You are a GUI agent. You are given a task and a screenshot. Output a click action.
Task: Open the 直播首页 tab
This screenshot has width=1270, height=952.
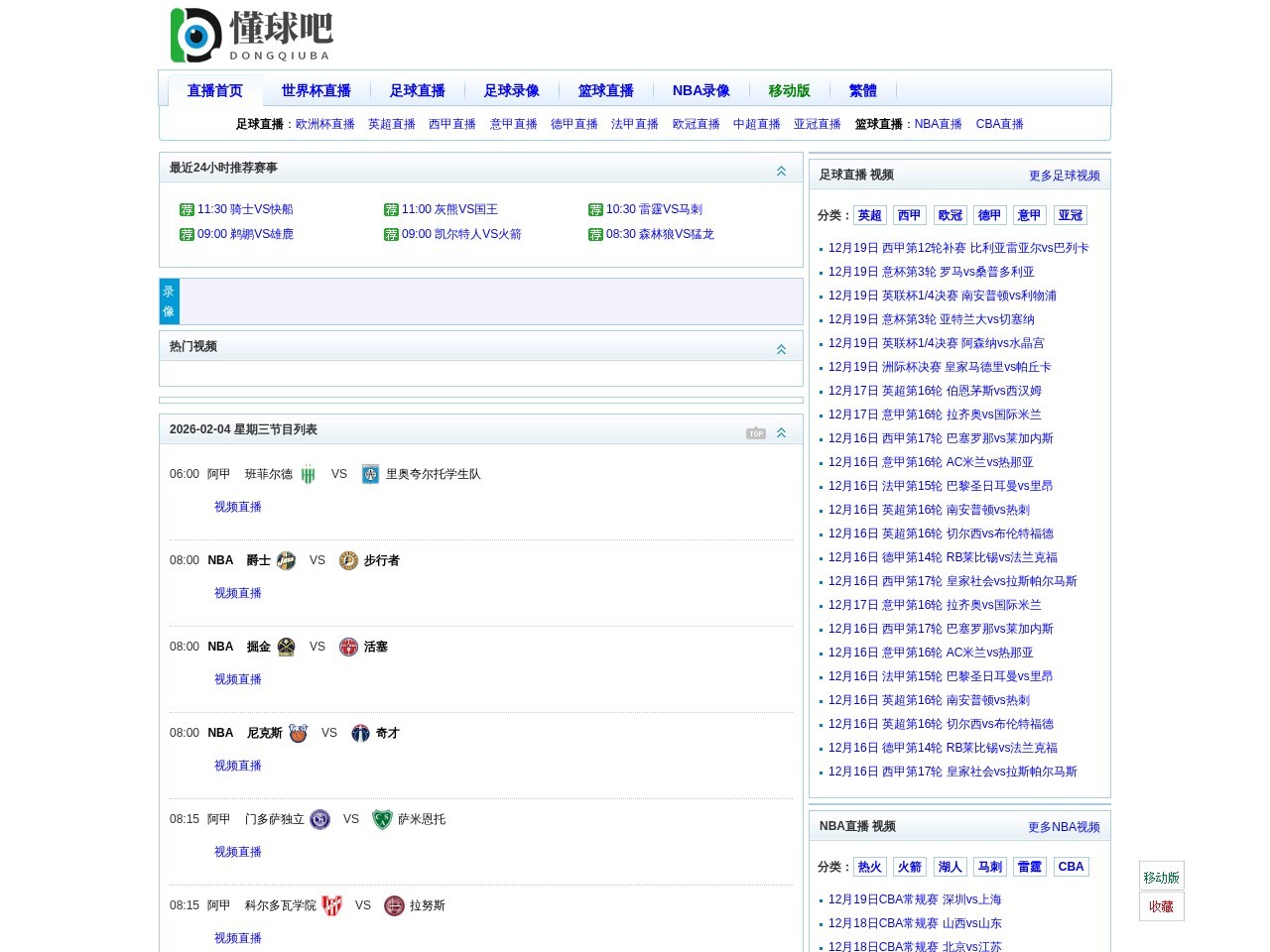pyautogui.click(x=215, y=90)
